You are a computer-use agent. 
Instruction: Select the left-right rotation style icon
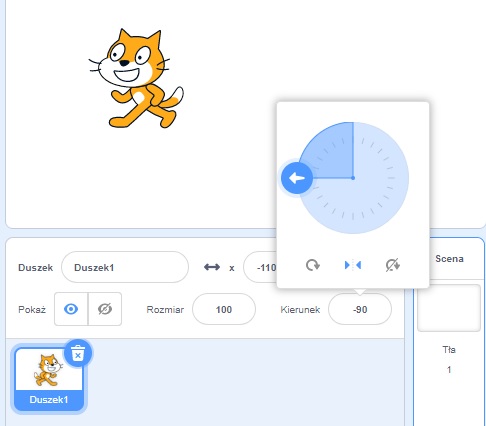tap(353, 265)
